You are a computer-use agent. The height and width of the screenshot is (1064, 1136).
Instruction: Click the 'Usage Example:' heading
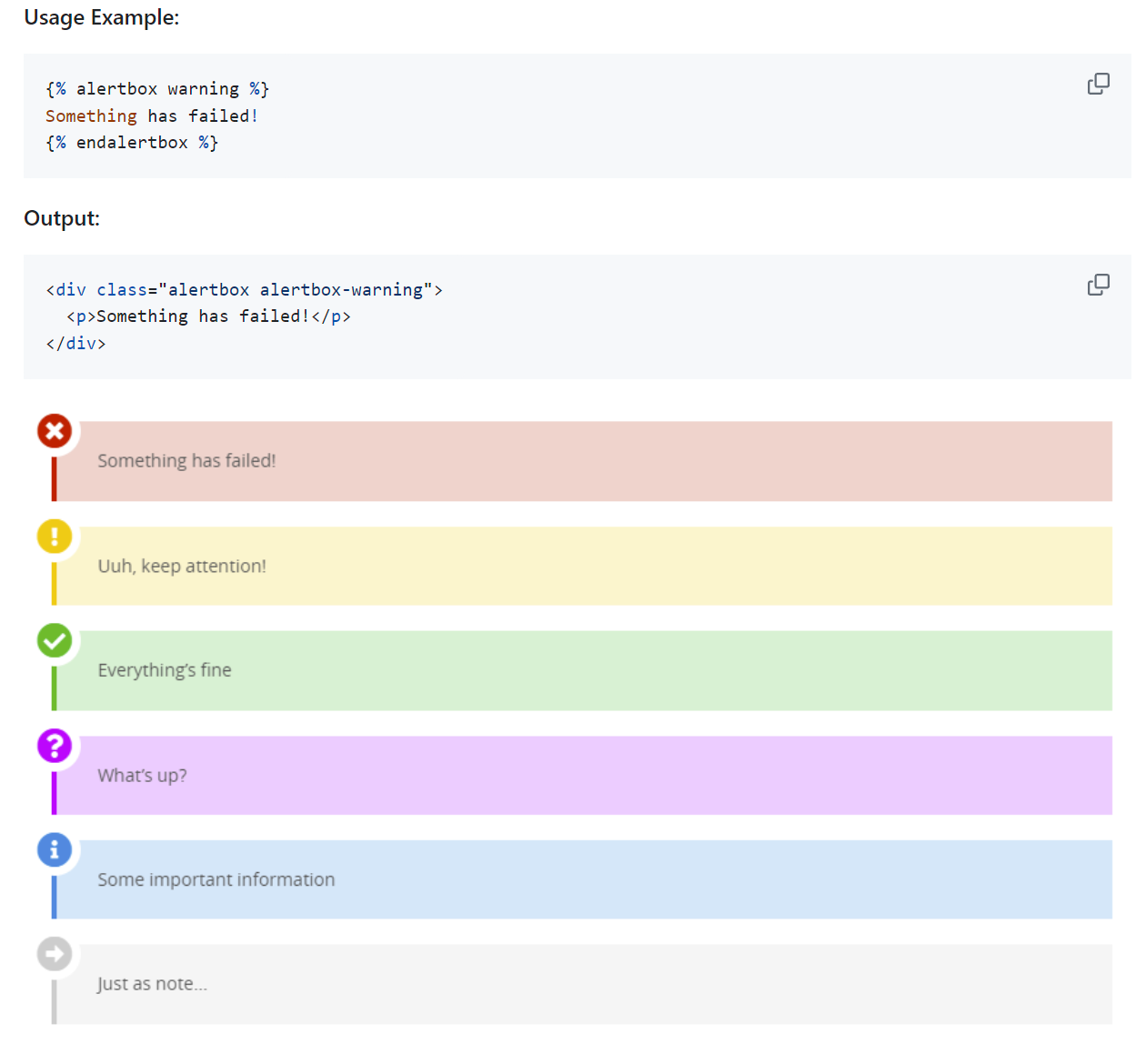tap(102, 17)
